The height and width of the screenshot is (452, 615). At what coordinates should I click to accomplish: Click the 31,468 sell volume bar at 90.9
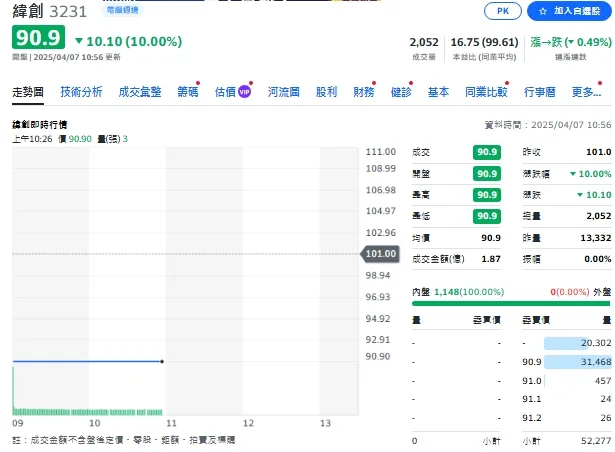[577, 361]
